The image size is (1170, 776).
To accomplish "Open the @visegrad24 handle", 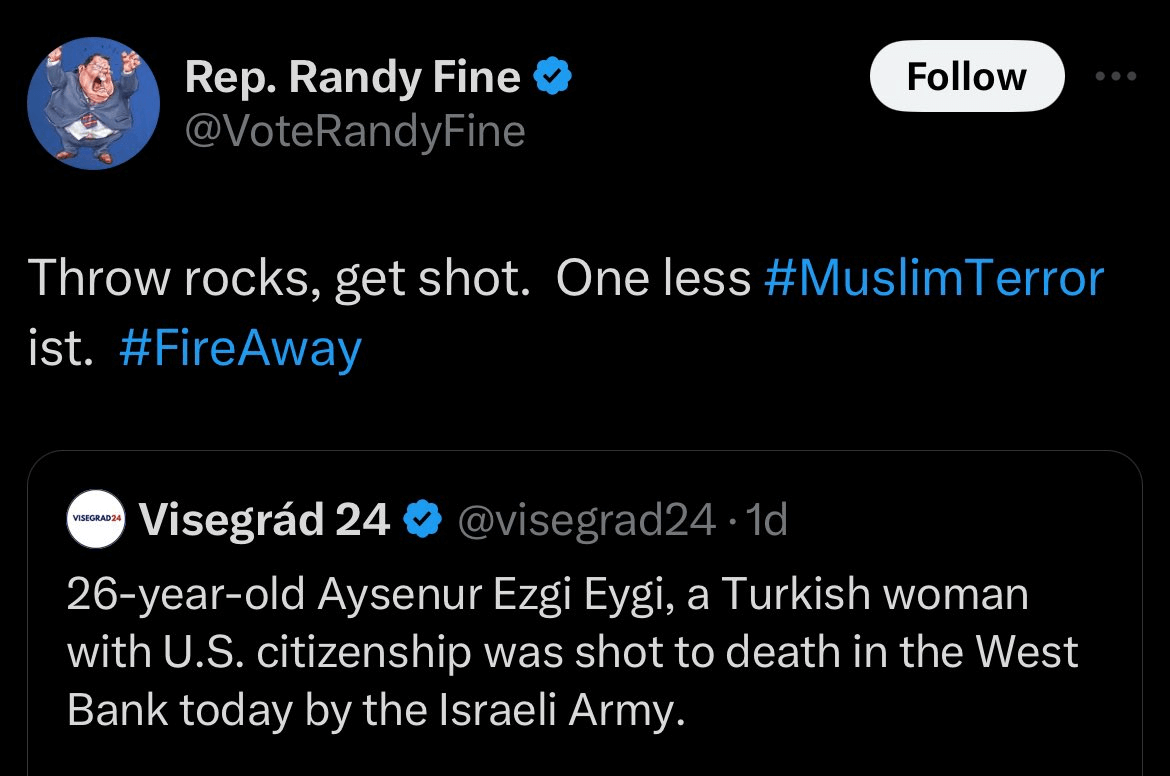I will click(586, 519).
